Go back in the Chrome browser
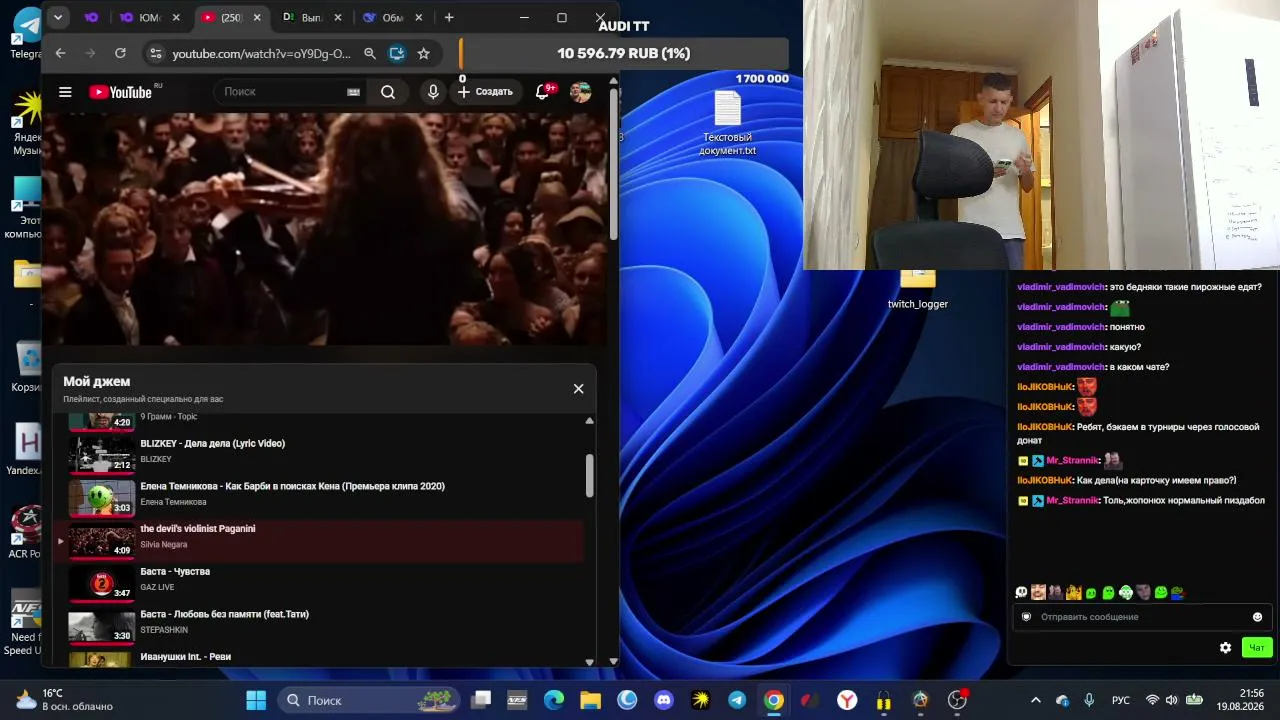Viewport: 1280px width, 720px height. point(60,53)
